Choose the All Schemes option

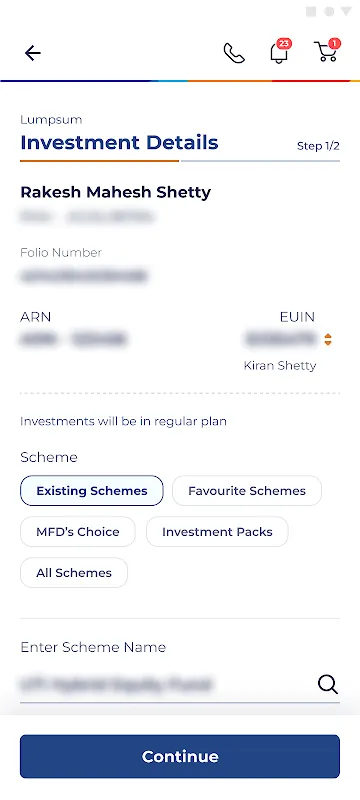click(x=74, y=572)
